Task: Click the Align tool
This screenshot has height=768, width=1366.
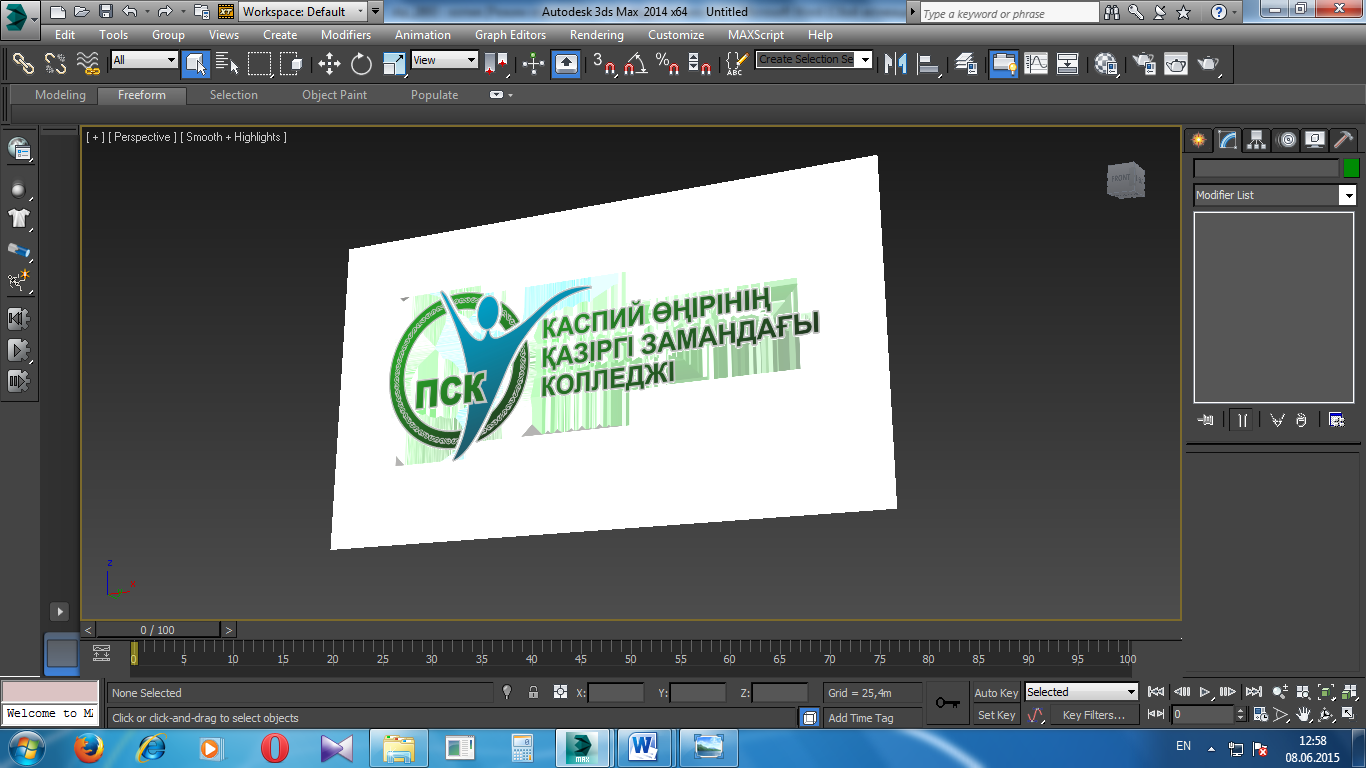Action: [929, 64]
